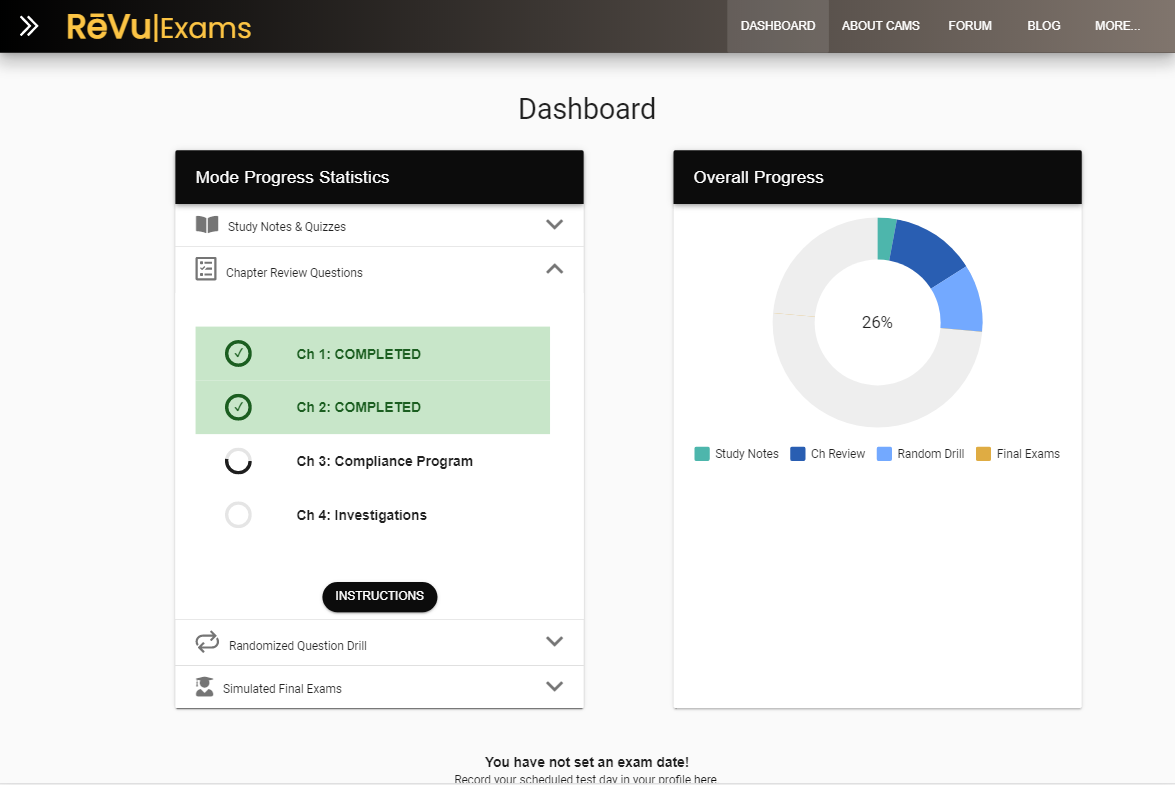
Task: Open the About CAMS menu item
Action: [880, 26]
